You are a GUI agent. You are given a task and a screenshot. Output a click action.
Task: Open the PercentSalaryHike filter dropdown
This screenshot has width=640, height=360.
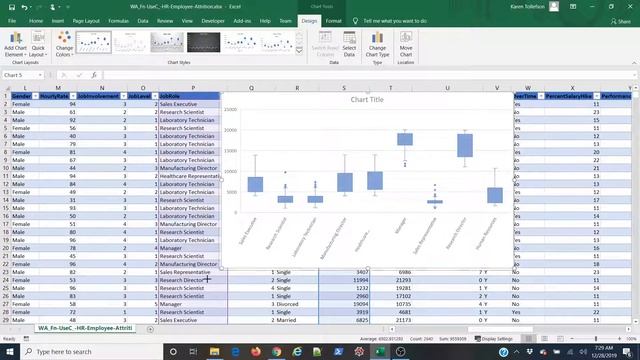597,96
